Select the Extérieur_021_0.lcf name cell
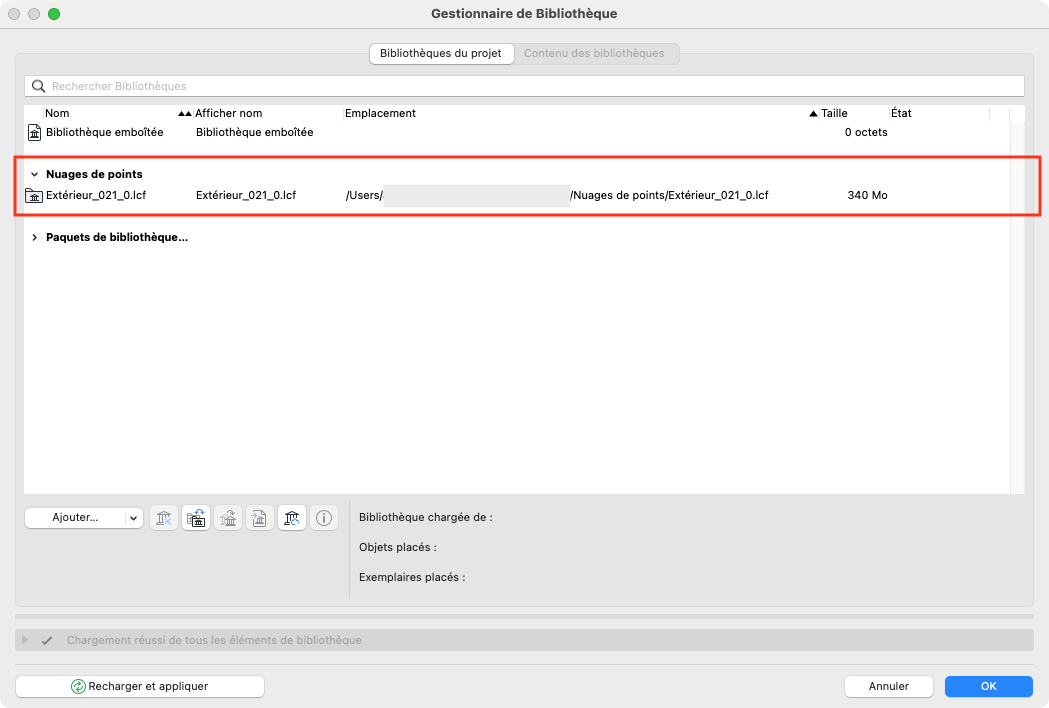This screenshot has height=708, width=1049. click(96, 195)
